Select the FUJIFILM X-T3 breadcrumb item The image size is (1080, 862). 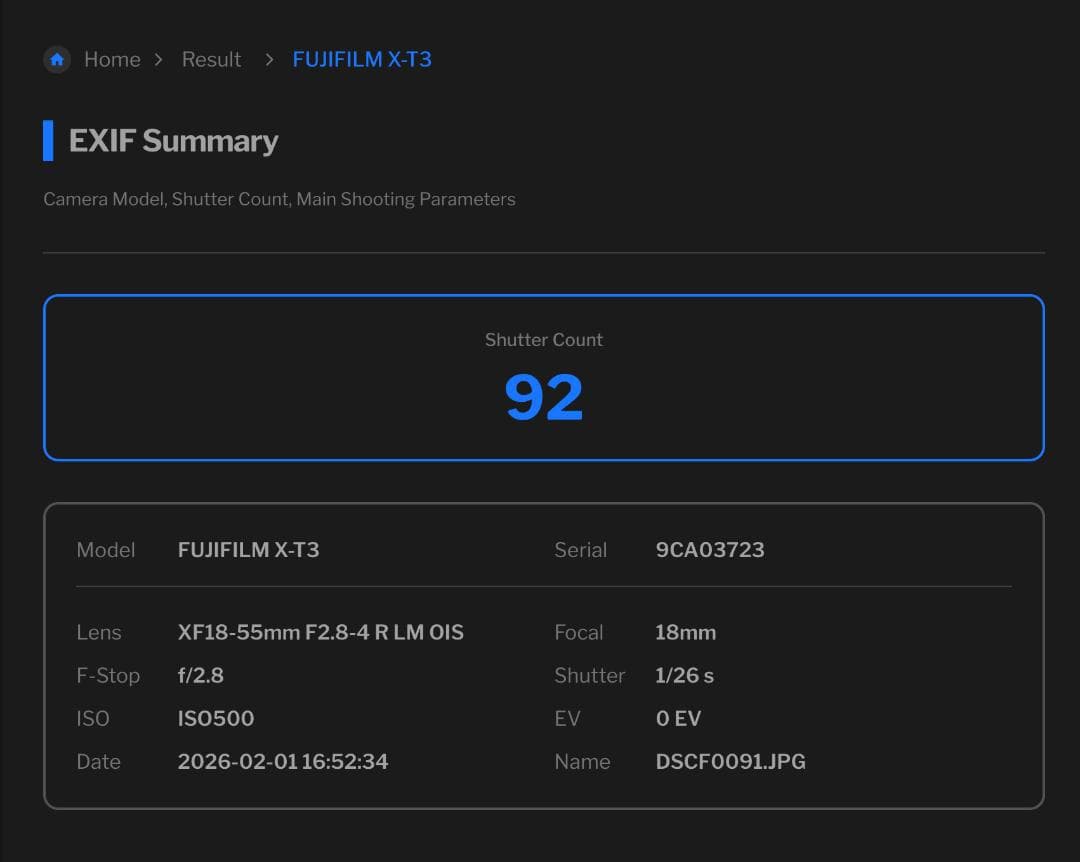(x=362, y=60)
